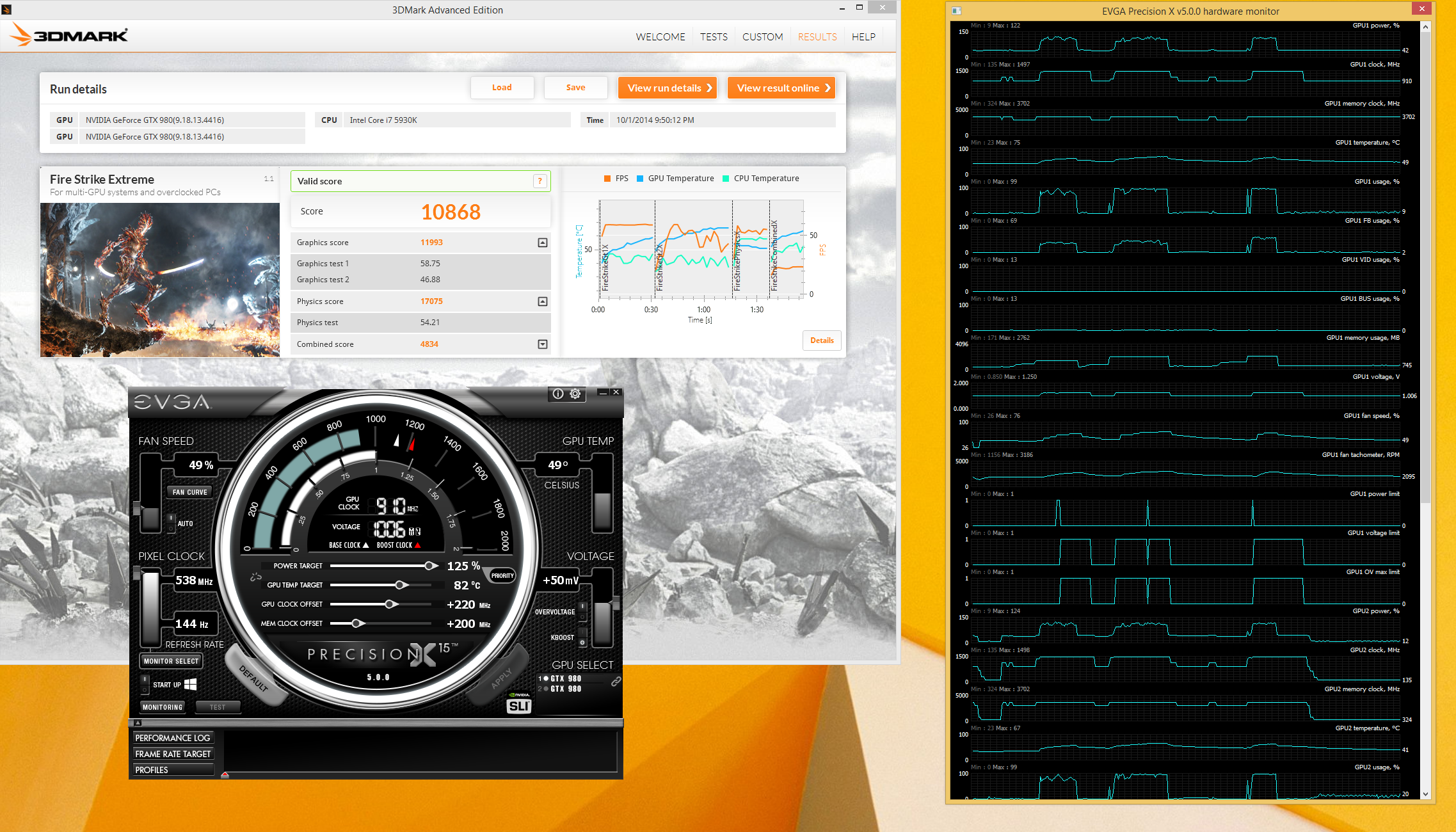1456x832 pixels.
Task: Click the FAN CURVE button
Action: tap(189, 492)
